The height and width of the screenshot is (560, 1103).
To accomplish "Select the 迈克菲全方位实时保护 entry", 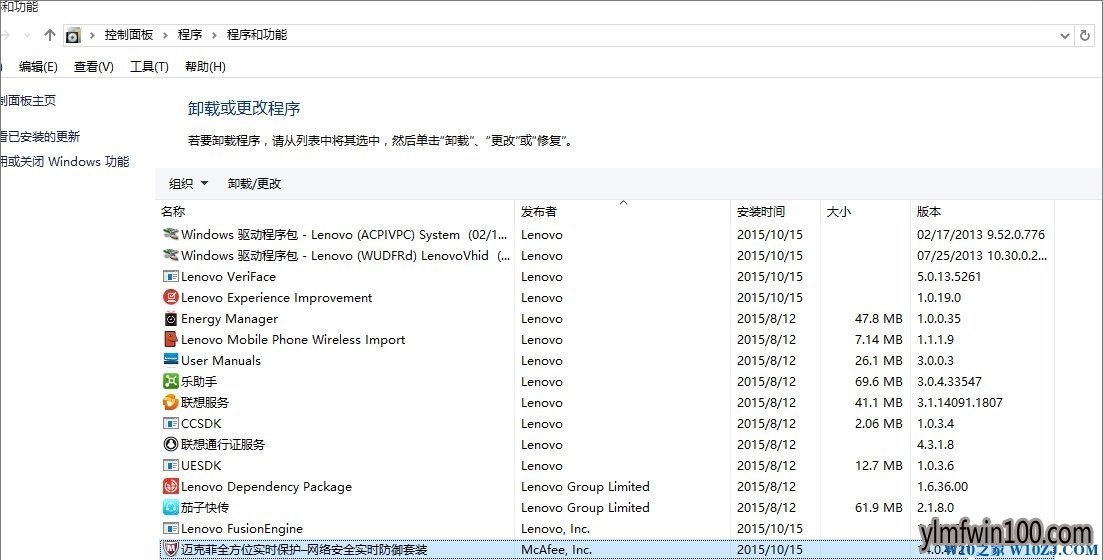I will coord(304,549).
